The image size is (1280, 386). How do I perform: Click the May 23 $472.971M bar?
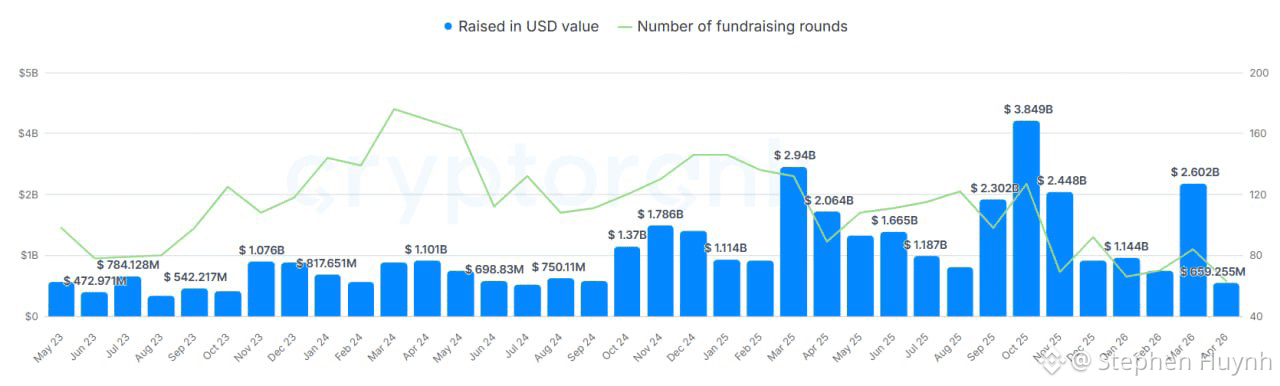(x=61, y=300)
